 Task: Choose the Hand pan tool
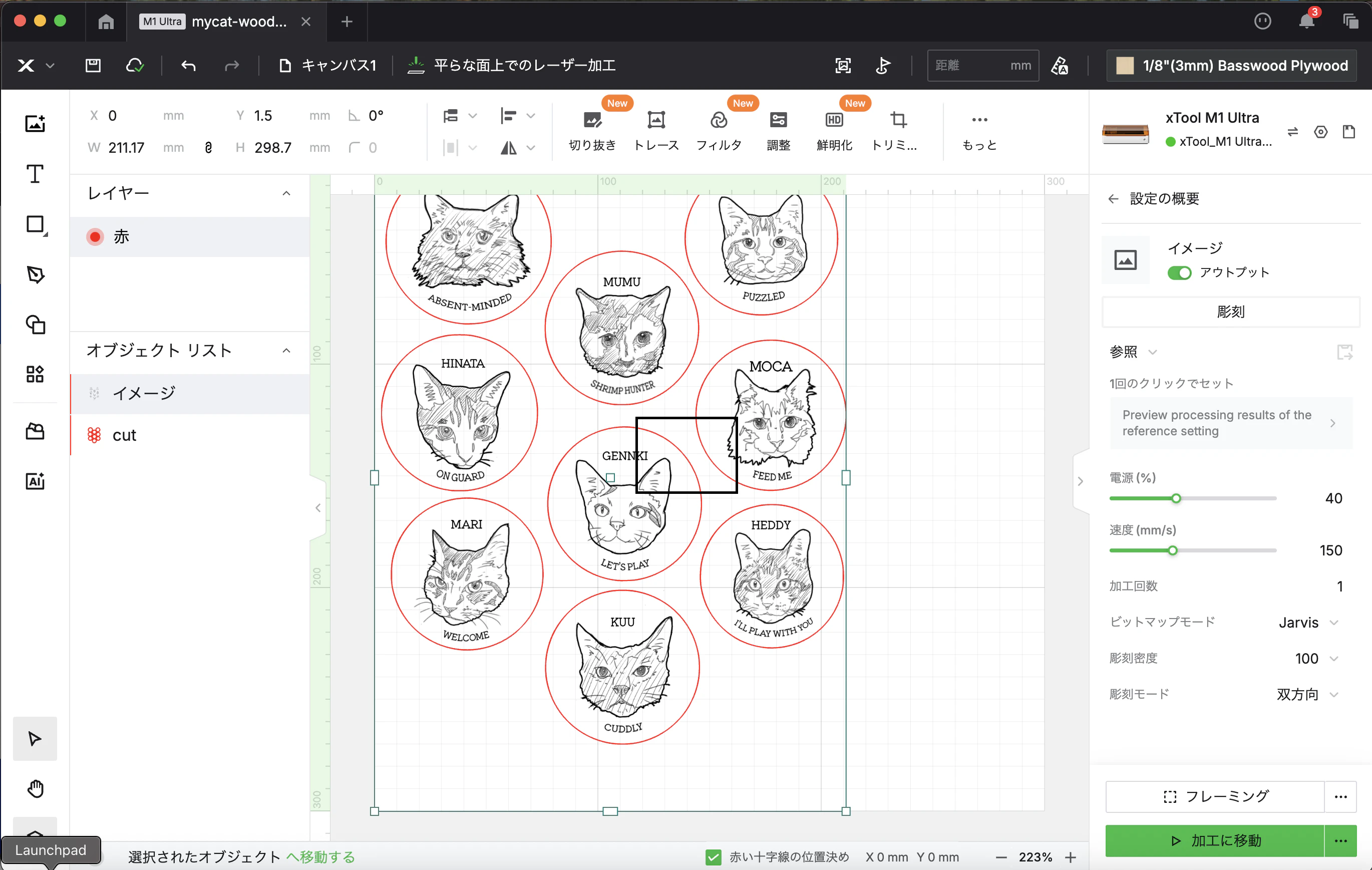pyautogui.click(x=35, y=788)
